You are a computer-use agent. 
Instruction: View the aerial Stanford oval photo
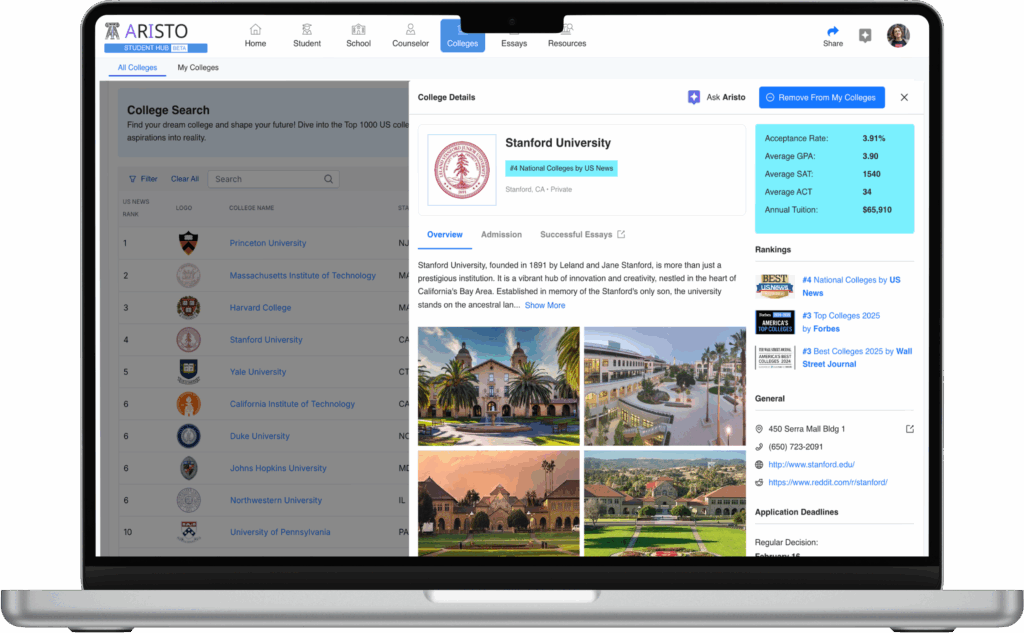[x=665, y=503]
